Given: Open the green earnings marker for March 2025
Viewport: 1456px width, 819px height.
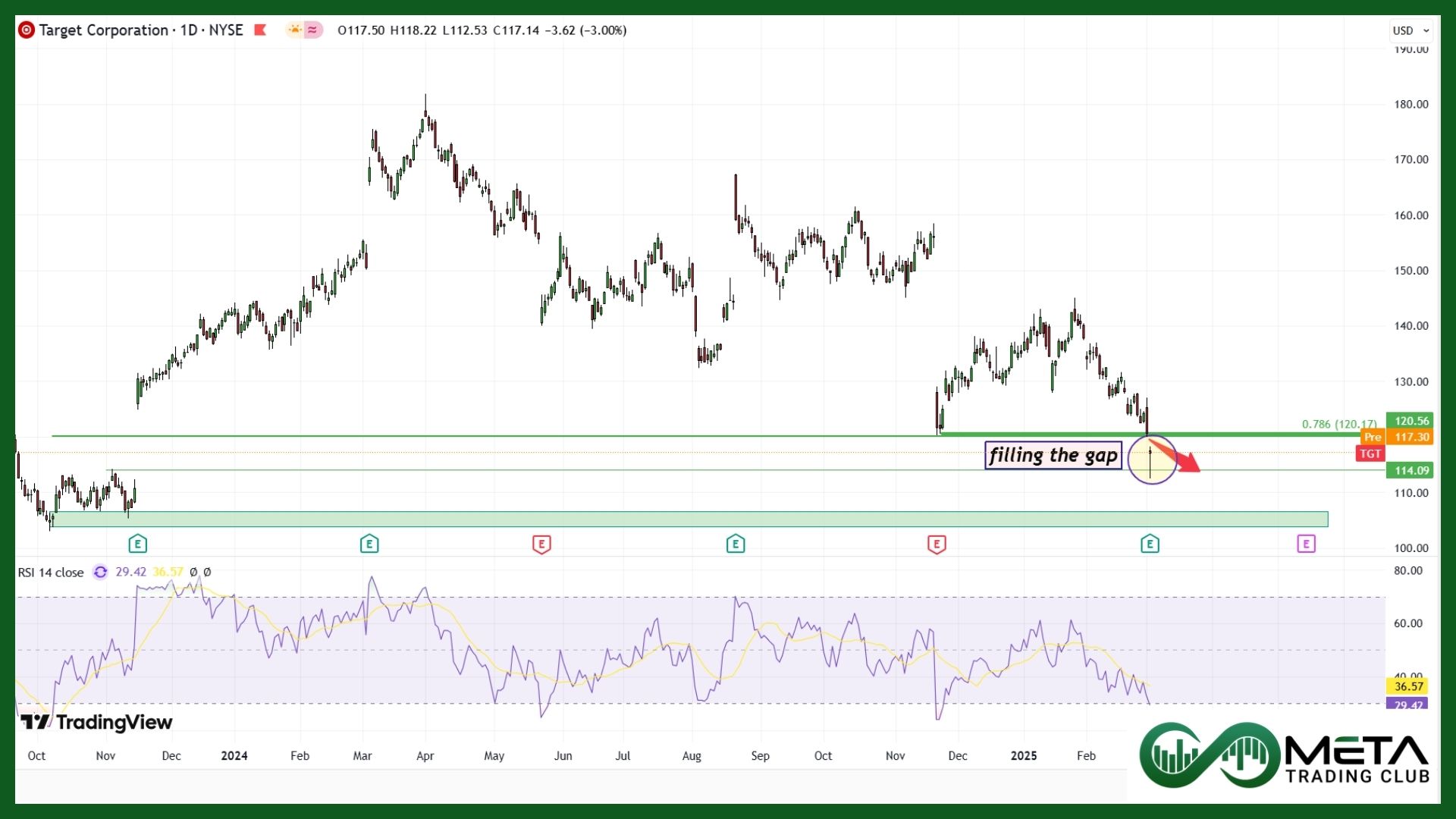Looking at the screenshot, I should coord(1150,544).
